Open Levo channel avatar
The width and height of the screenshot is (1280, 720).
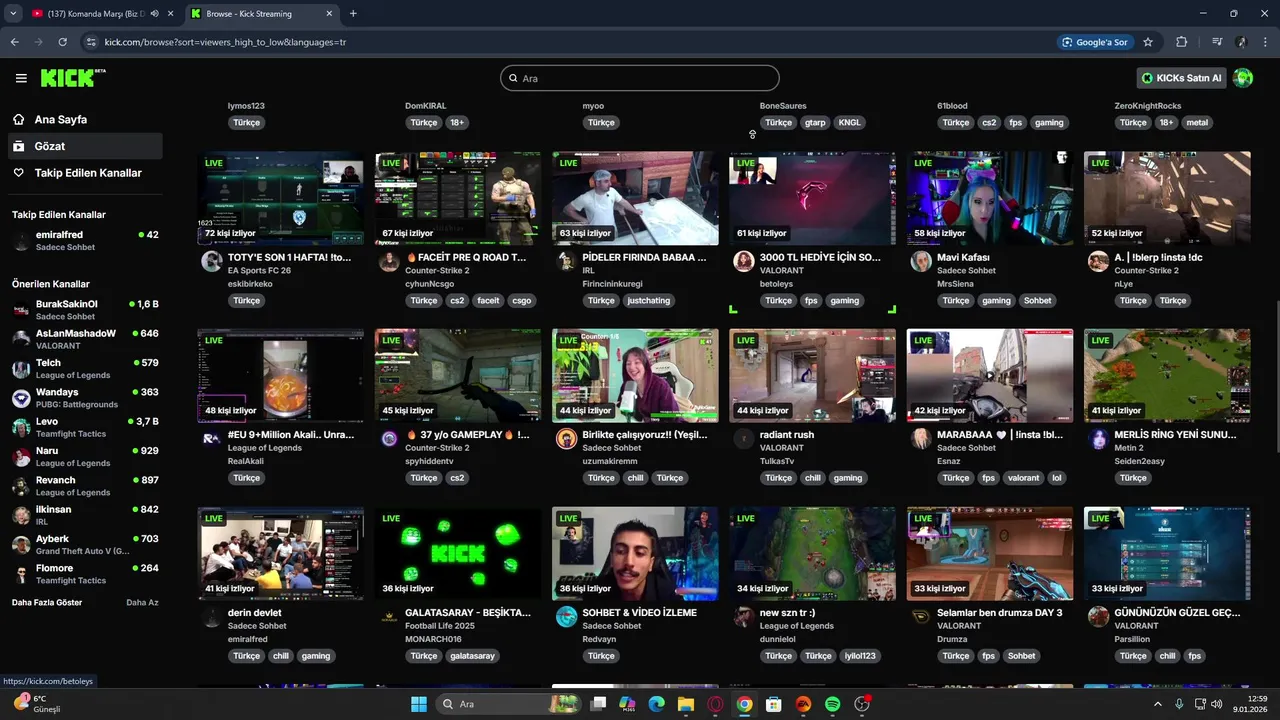pos(21,427)
